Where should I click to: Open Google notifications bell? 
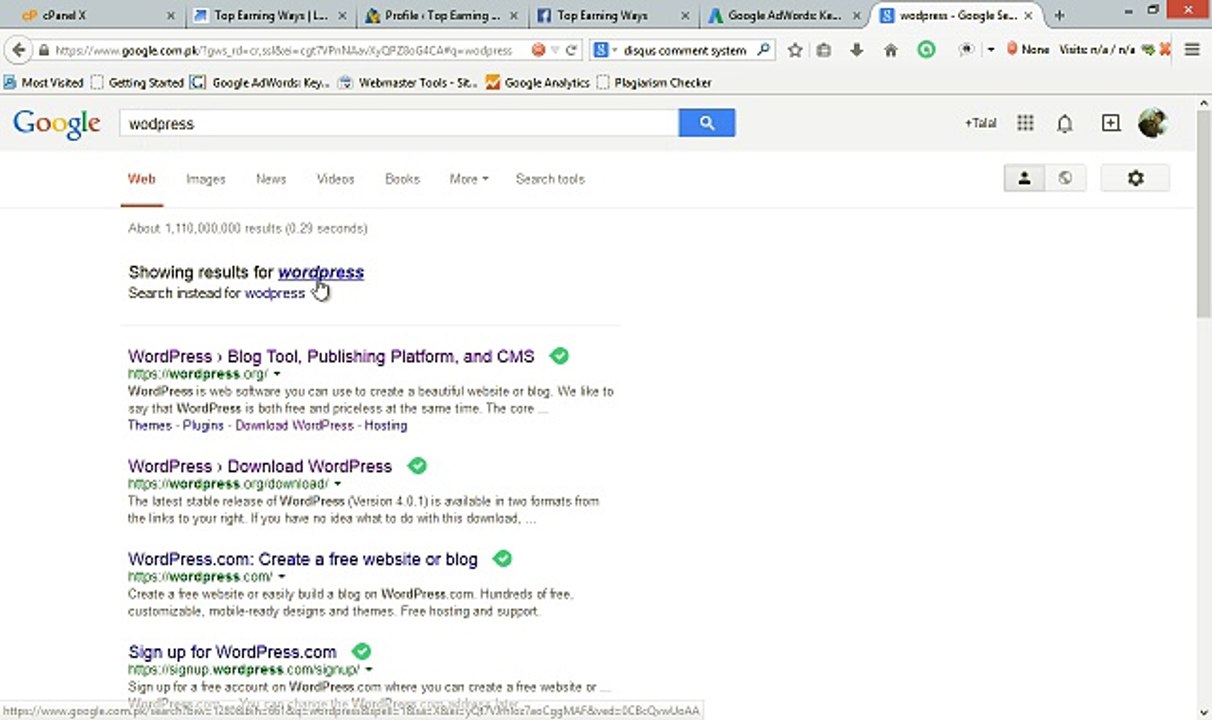[1065, 123]
